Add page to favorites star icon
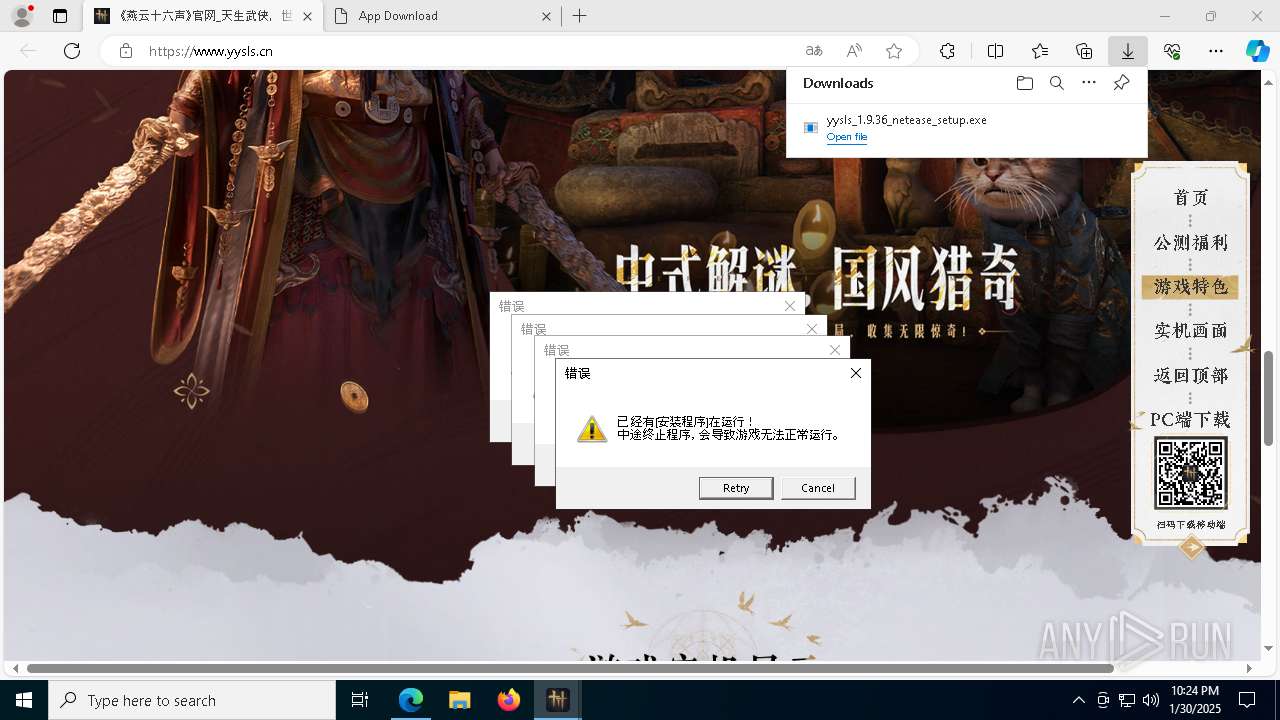Viewport: 1280px width, 720px height. pos(894,51)
